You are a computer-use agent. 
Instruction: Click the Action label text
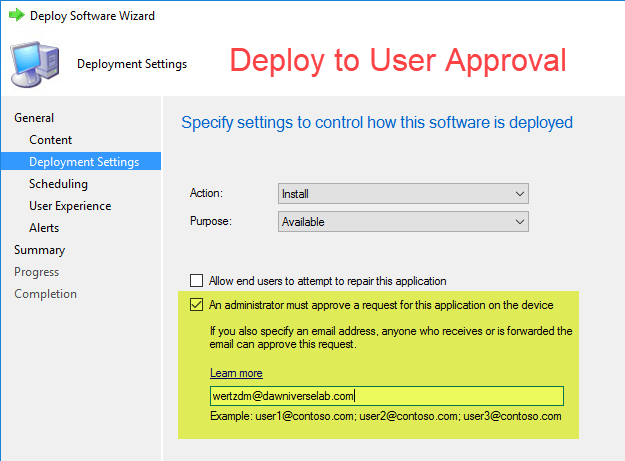[207, 193]
